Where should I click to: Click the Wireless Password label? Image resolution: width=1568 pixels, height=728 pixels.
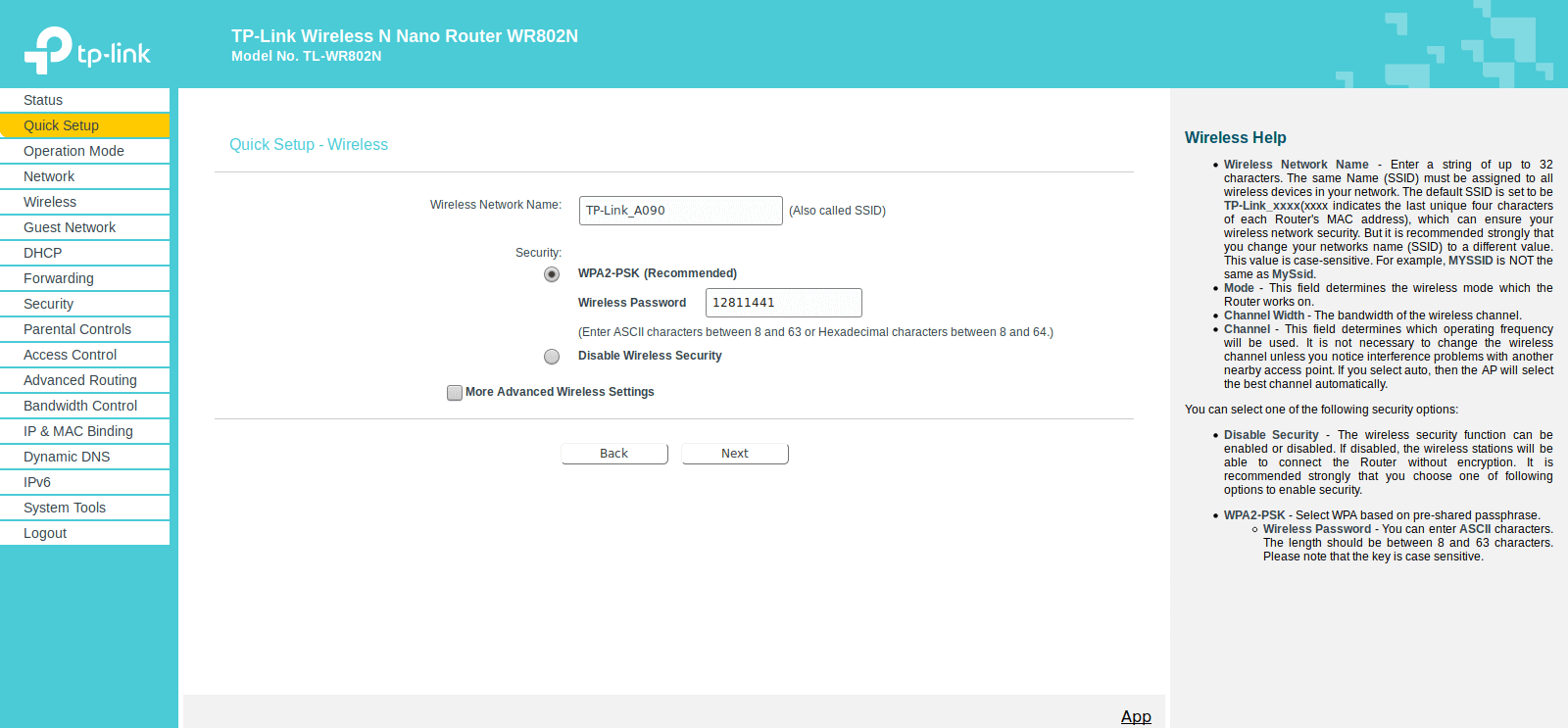632,303
